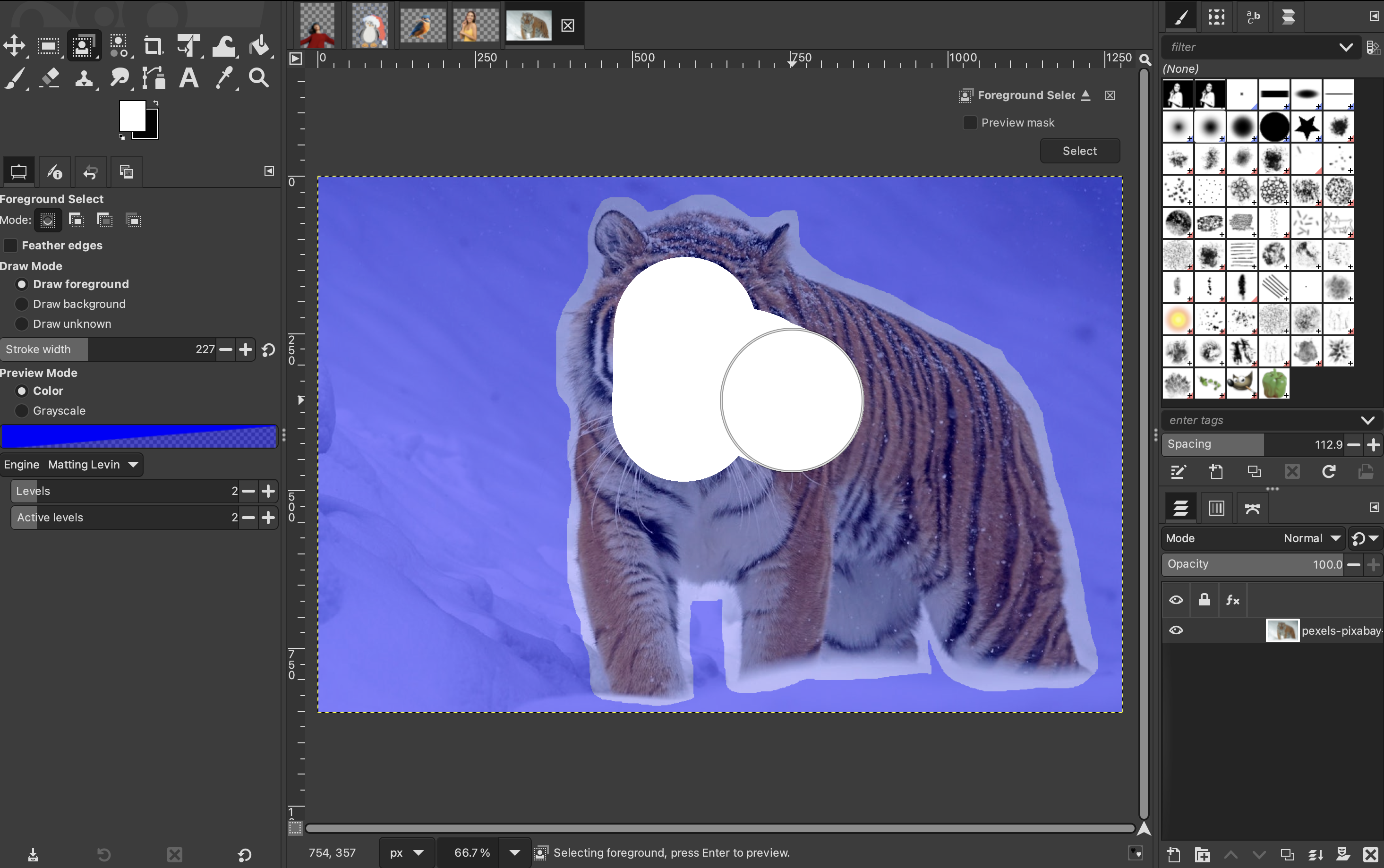Expand the brush filter dropdown
This screenshot has width=1384, height=868.
tap(1346, 47)
